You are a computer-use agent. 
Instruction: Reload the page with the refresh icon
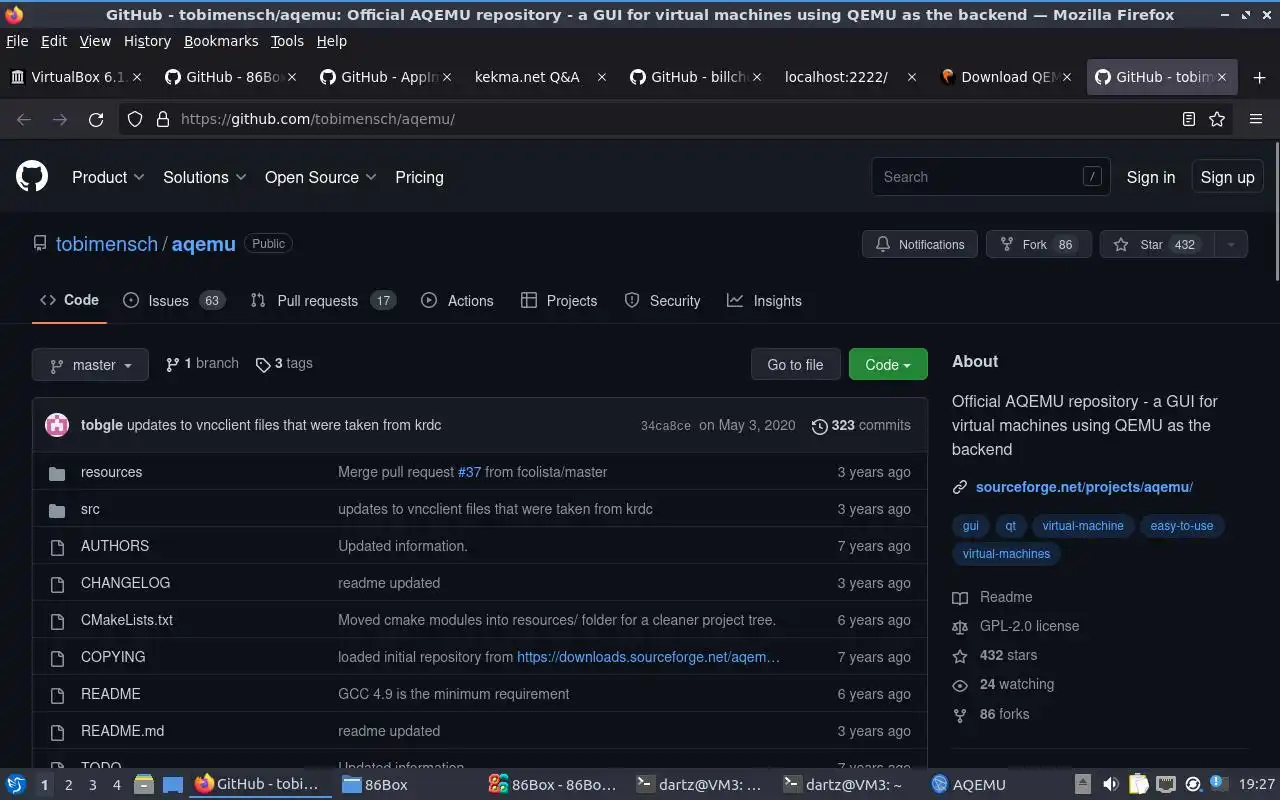[96, 119]
